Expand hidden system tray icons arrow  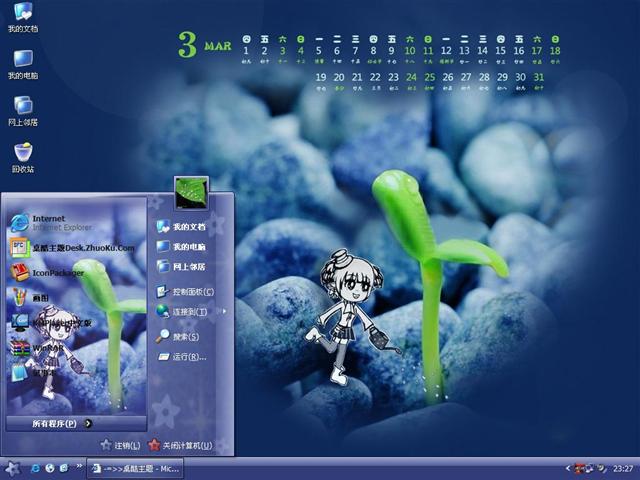[567, 468]
